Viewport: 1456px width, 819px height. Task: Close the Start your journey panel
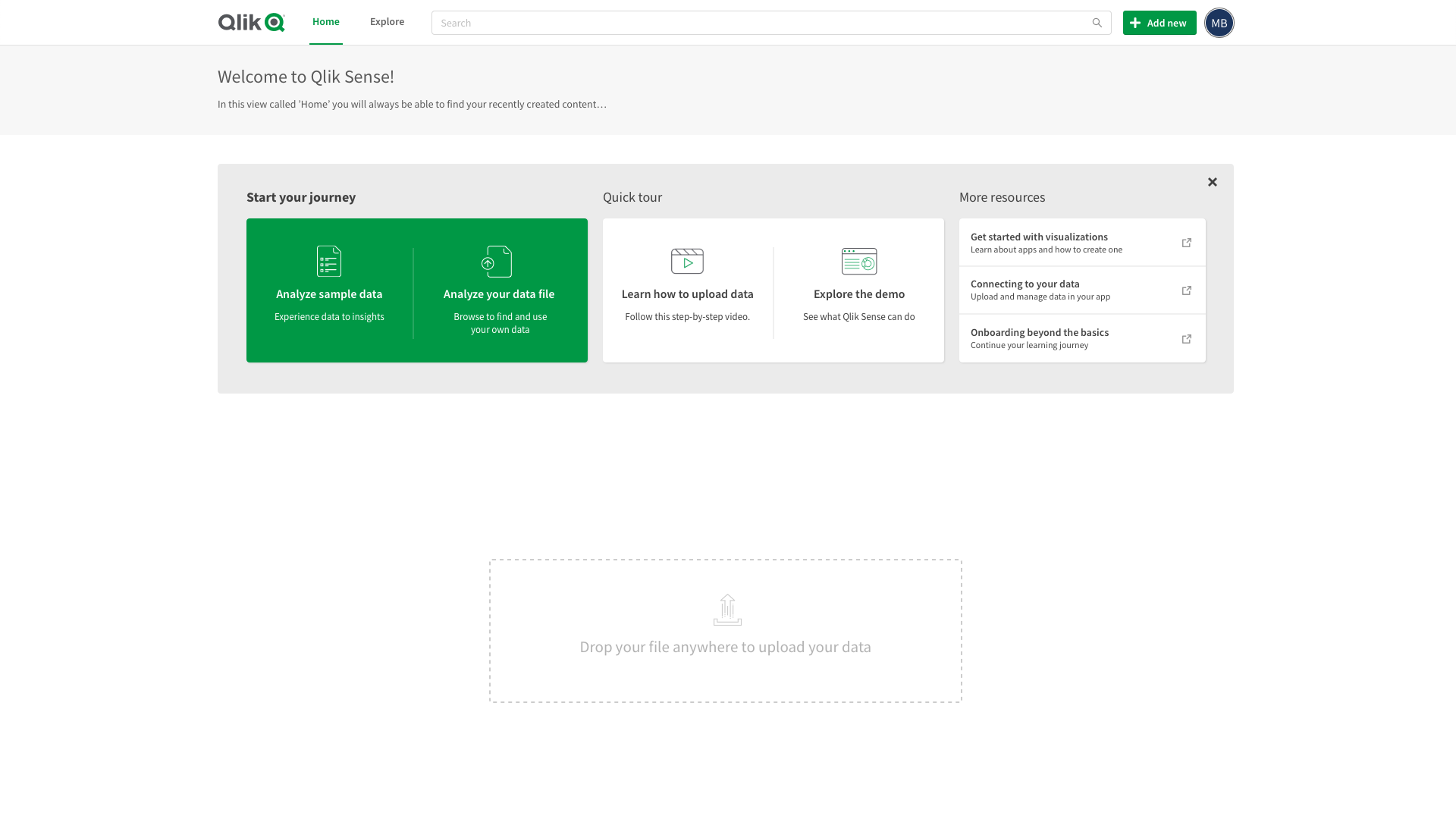[x=1212, y=181]
